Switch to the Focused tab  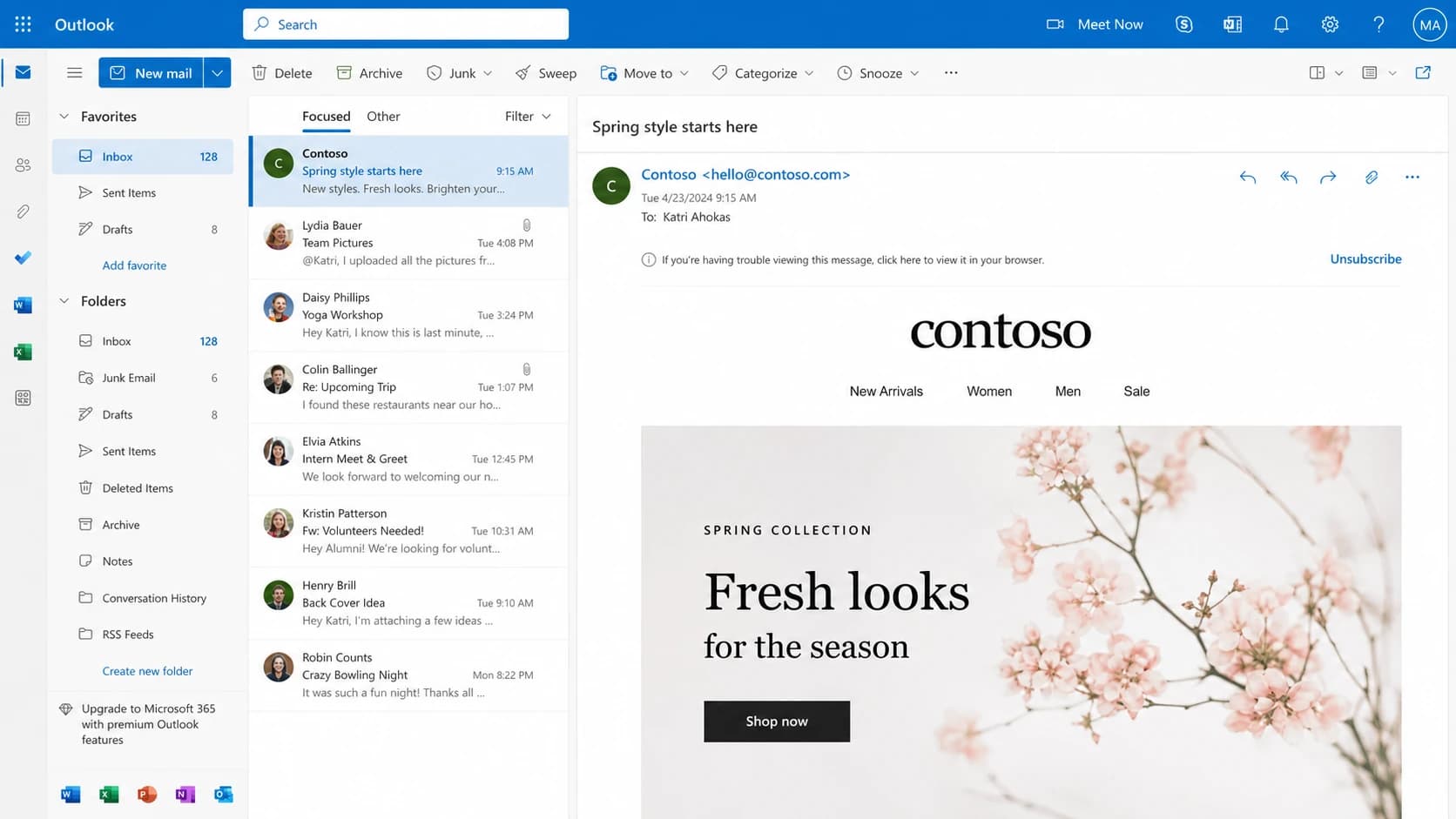pyautogui.click(x=327, y=117)
